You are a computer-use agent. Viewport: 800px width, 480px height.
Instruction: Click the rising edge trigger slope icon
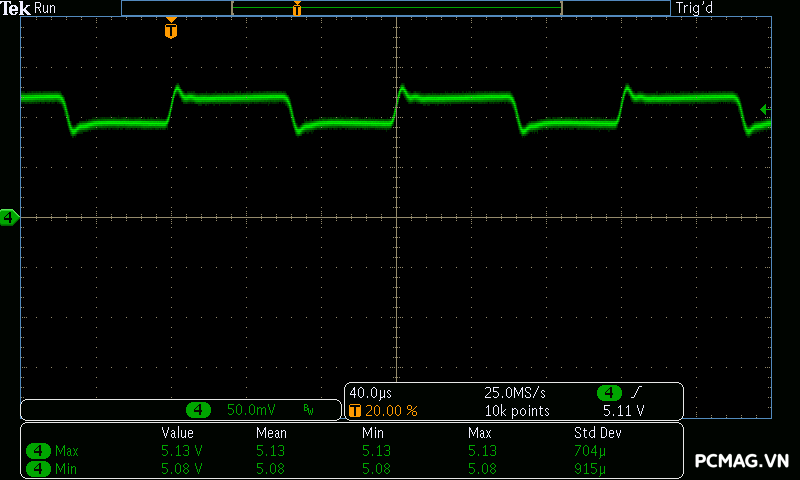pyautogui.click(x=636, y=393)
